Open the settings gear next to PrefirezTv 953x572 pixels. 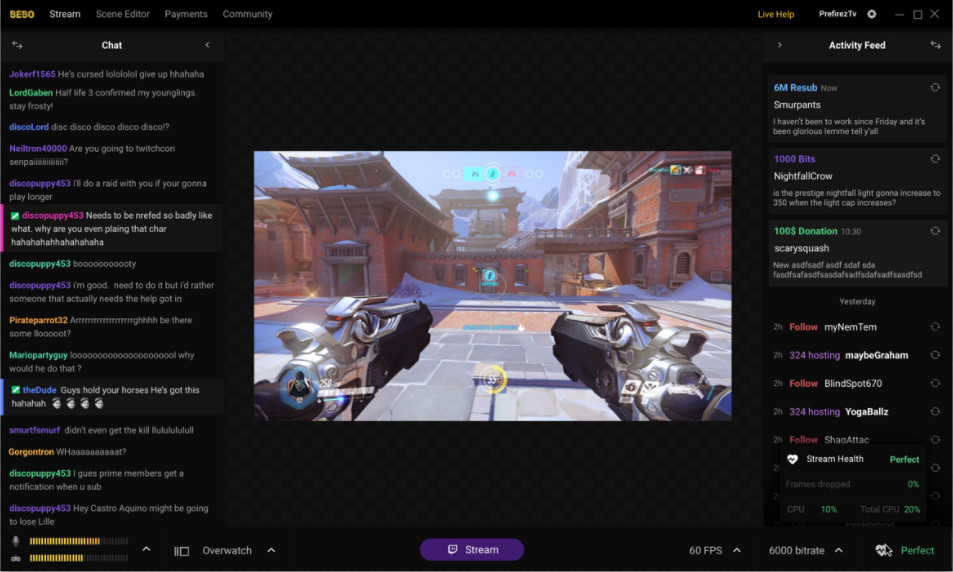872,14
